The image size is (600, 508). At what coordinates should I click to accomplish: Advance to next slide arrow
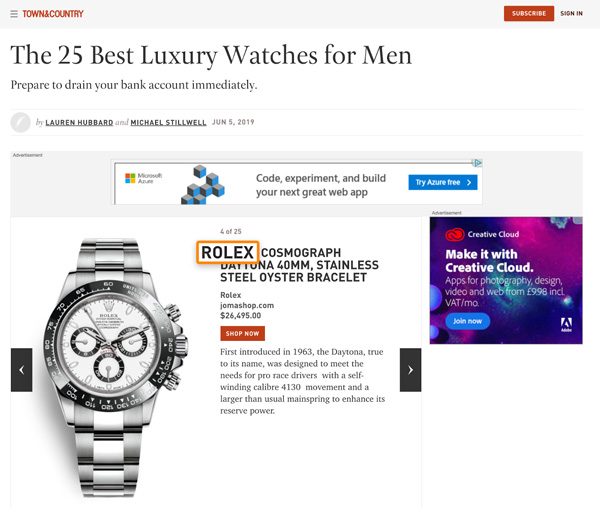click(x=410, y=370)
